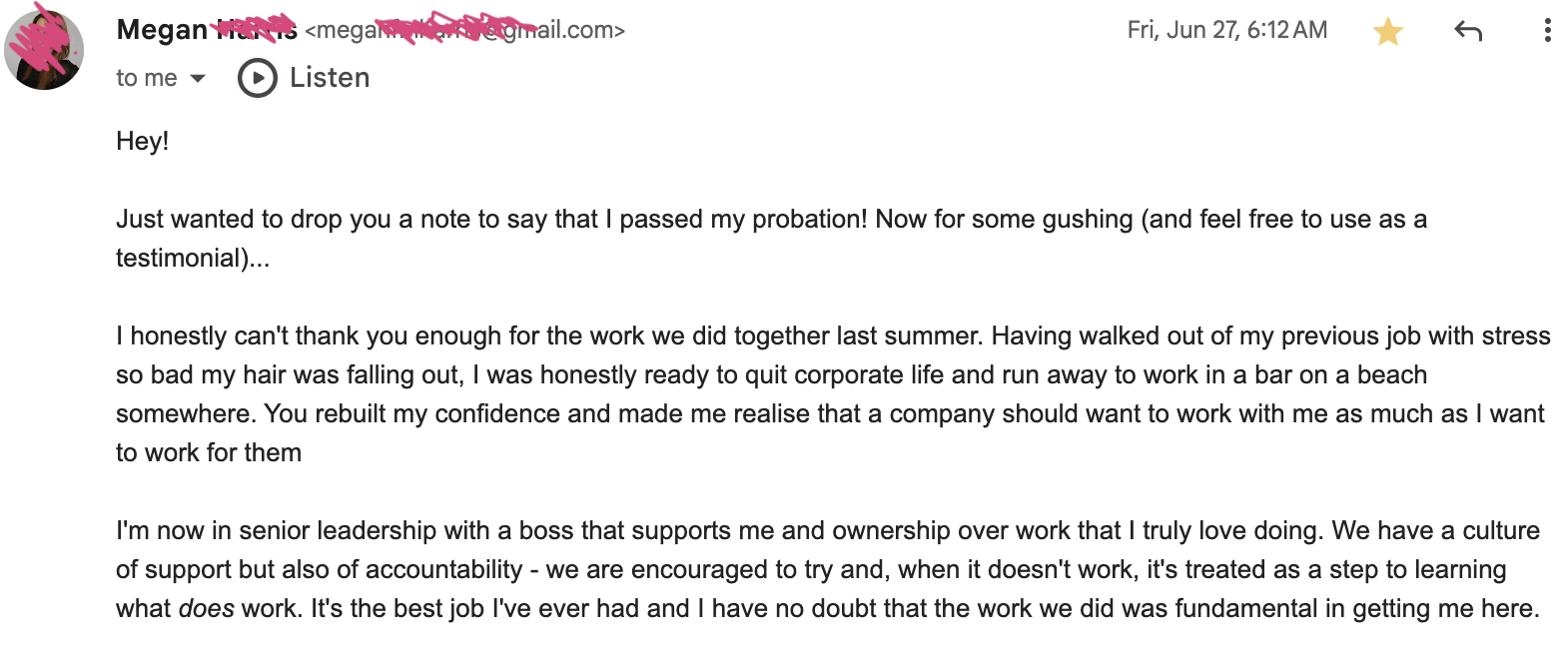Play the email with the Listen circle icon
1568x659 pixels.
(x=257, y=78)
